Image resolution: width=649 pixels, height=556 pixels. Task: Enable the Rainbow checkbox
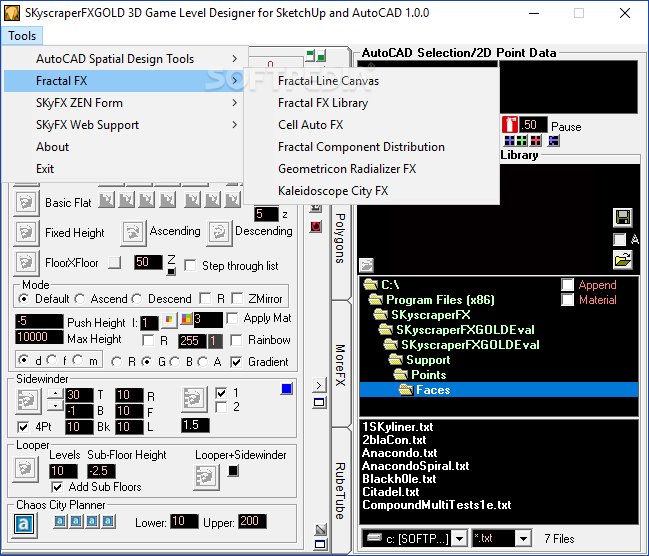(236, 340)
